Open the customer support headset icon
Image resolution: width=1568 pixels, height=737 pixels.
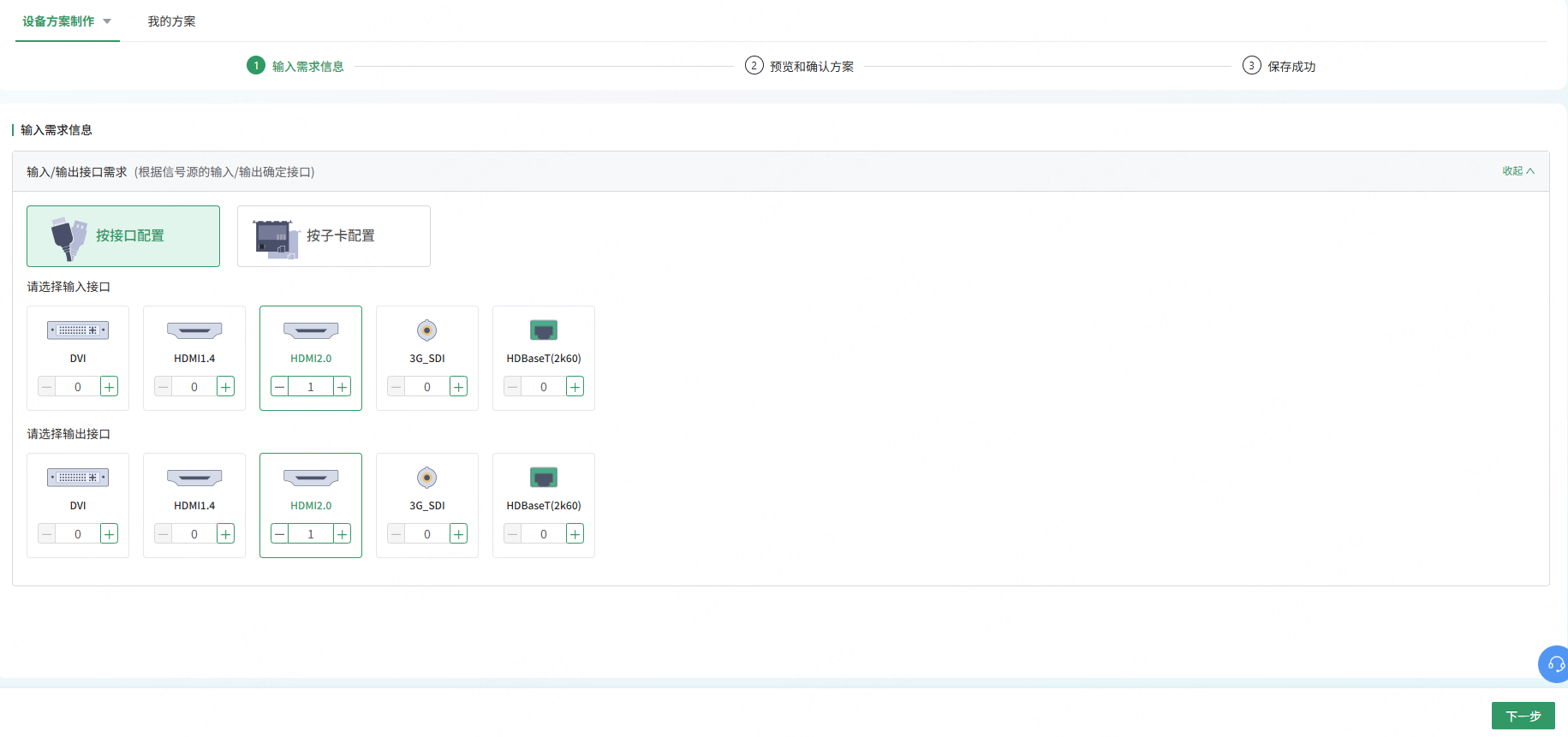[1555, 664]
